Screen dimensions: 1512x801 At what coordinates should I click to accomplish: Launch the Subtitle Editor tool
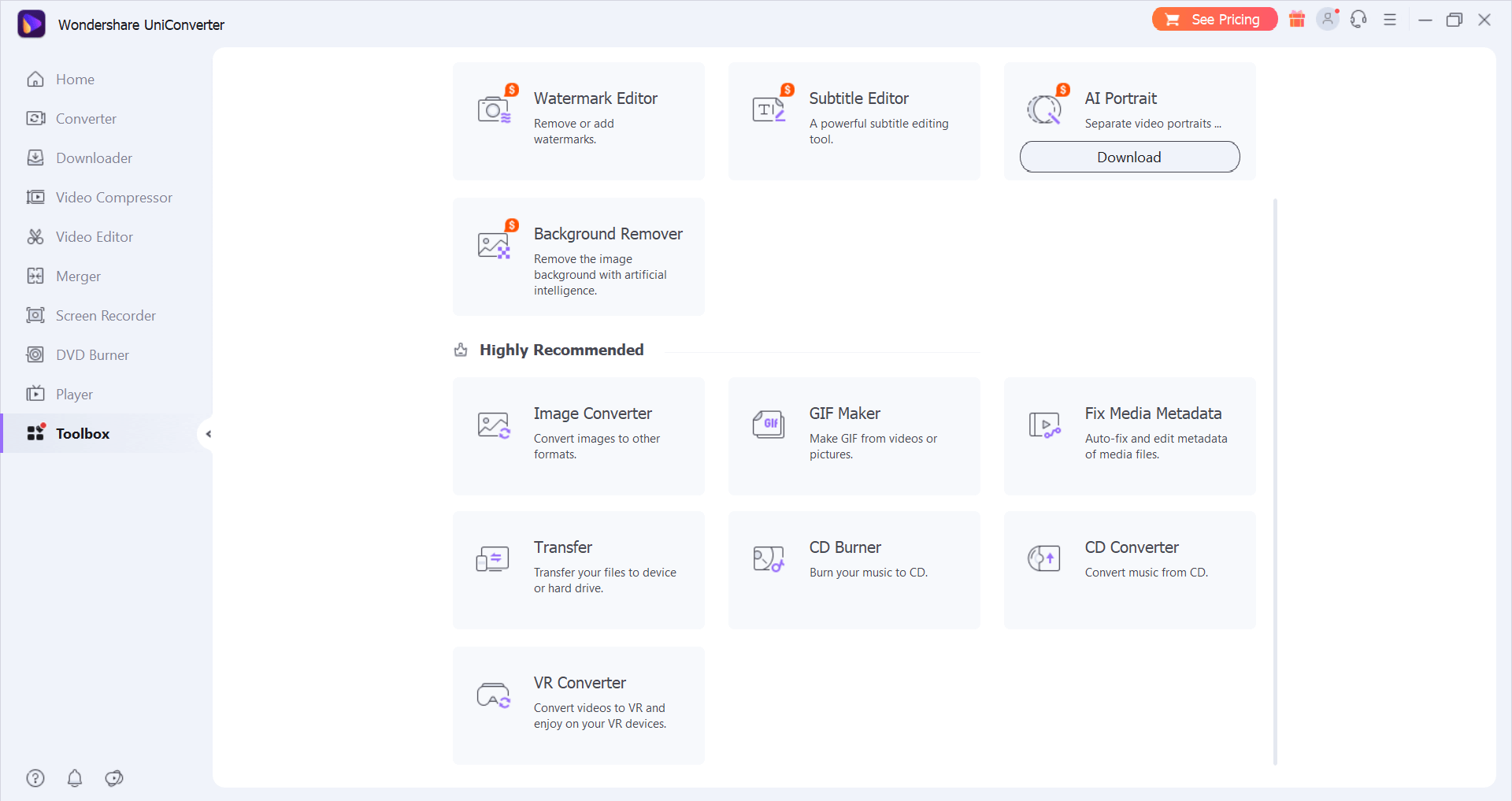[854, 121]
